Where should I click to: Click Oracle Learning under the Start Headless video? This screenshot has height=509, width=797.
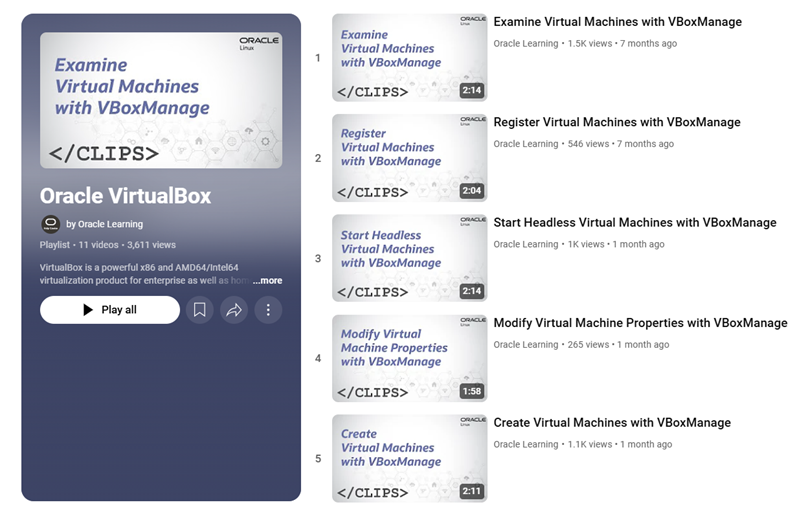pyautogui.click(x=526, y=244)
